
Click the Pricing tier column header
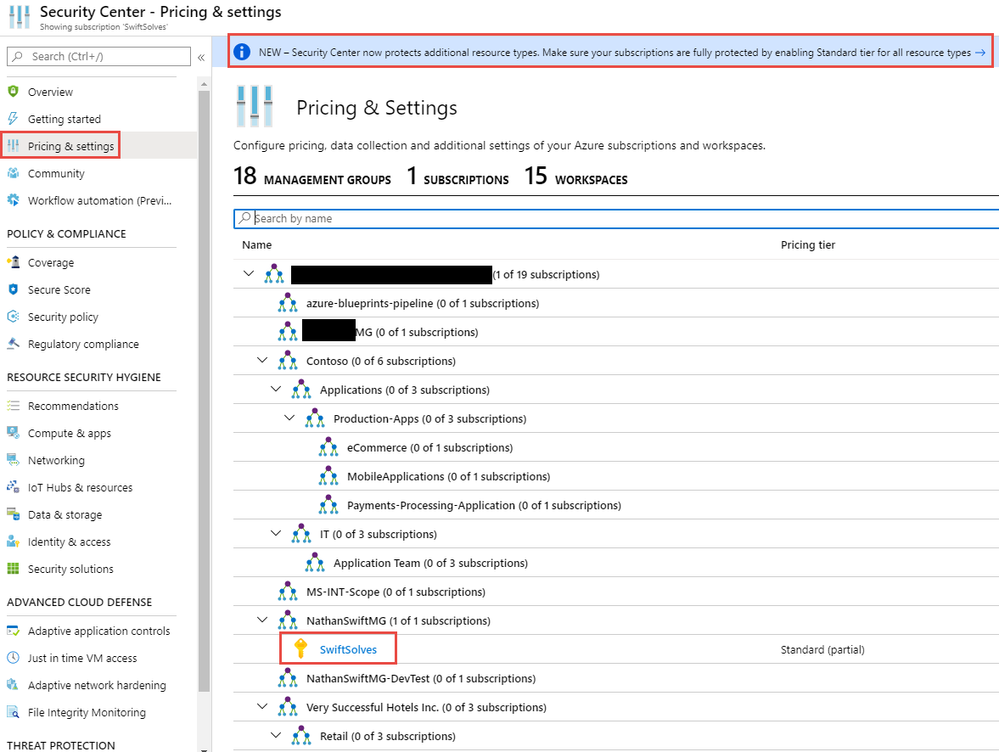click(x=808, y=245)
